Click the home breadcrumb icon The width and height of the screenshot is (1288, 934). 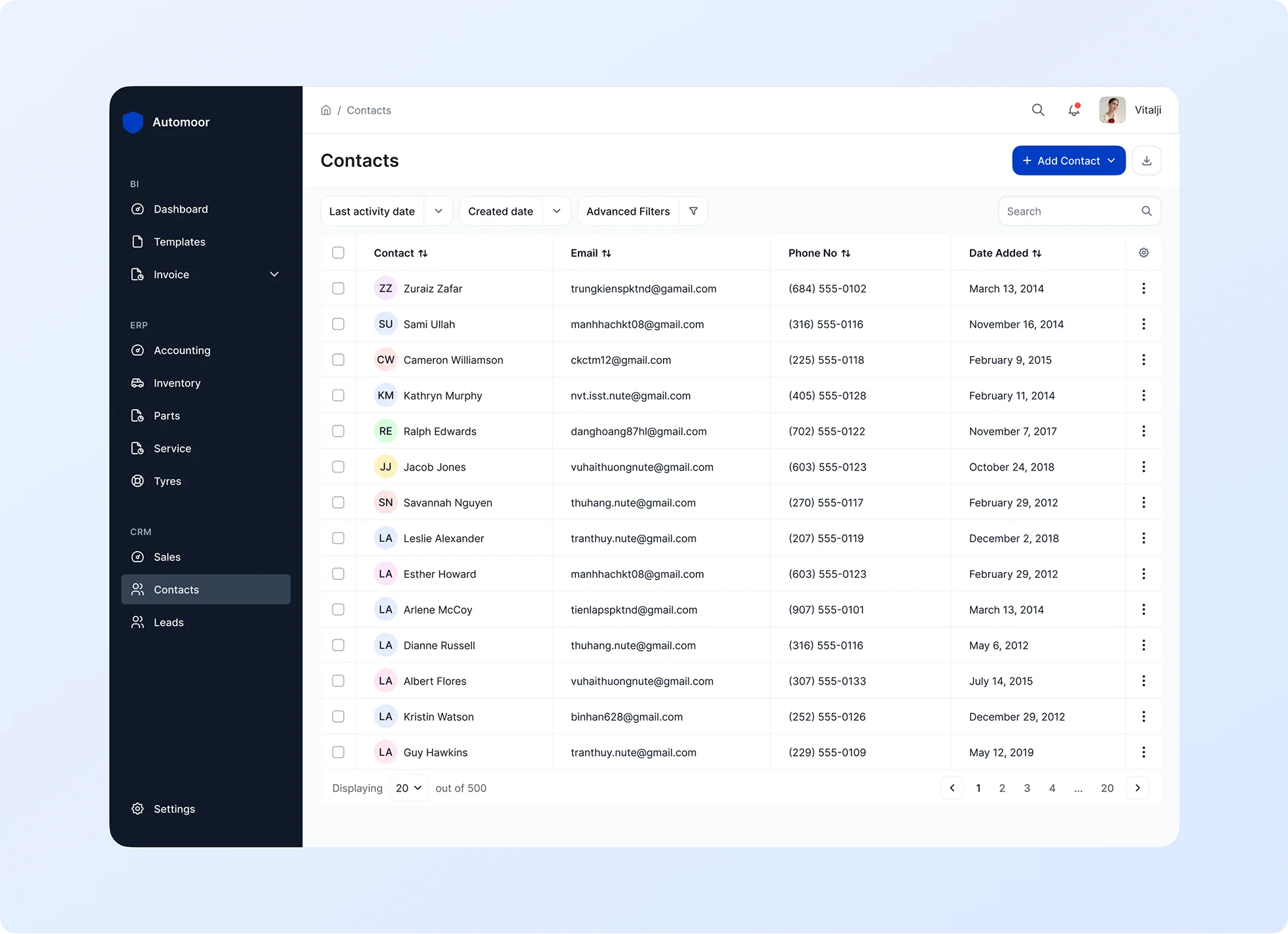tap(326, 110)
